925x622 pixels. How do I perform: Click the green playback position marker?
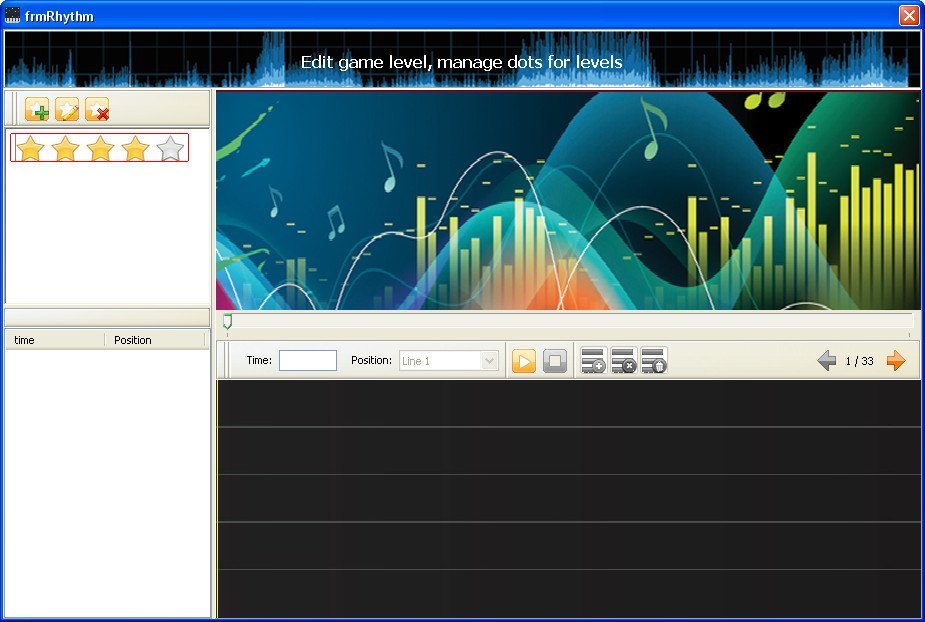[226, 322]
